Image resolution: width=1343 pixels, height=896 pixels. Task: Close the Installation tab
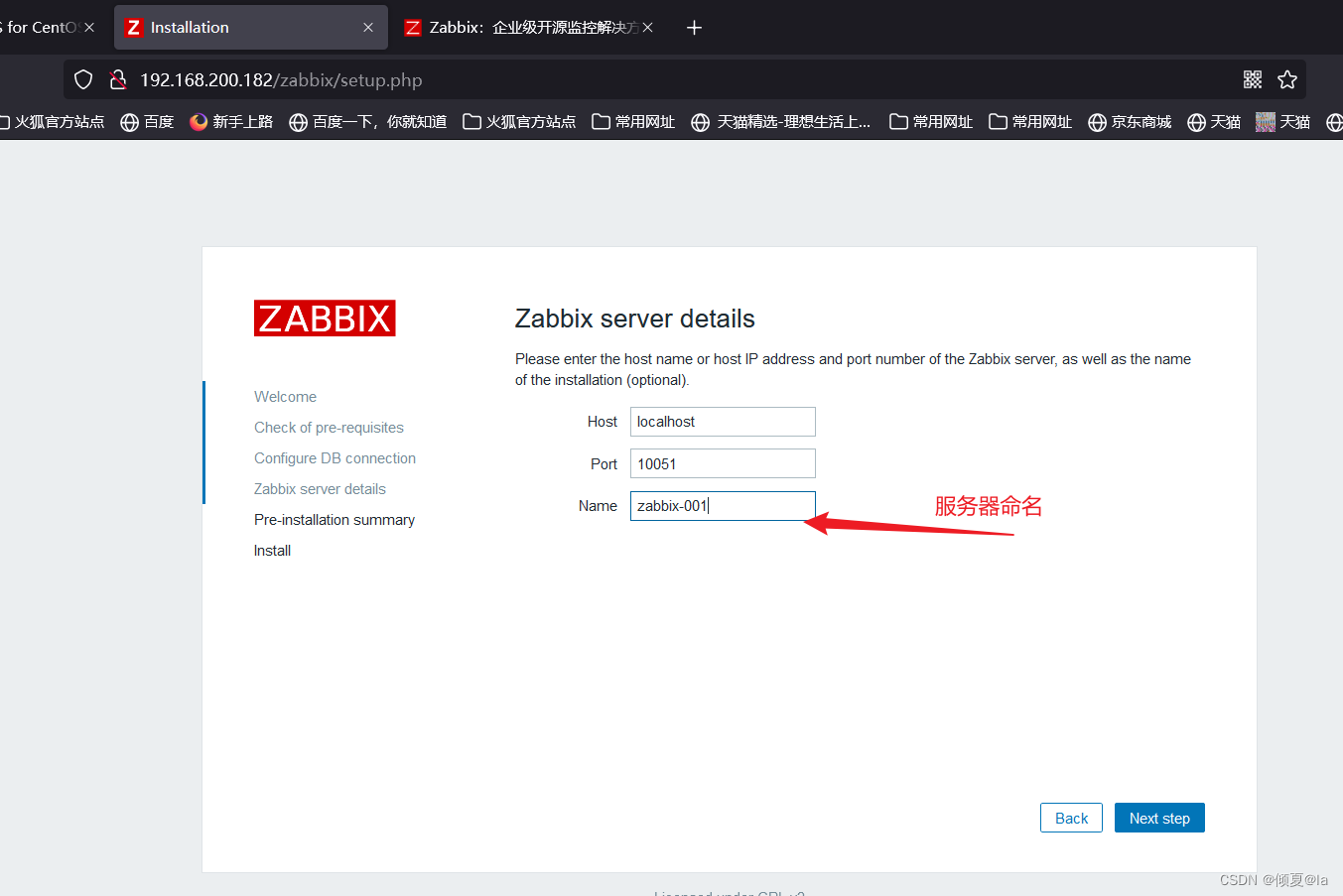368,28
